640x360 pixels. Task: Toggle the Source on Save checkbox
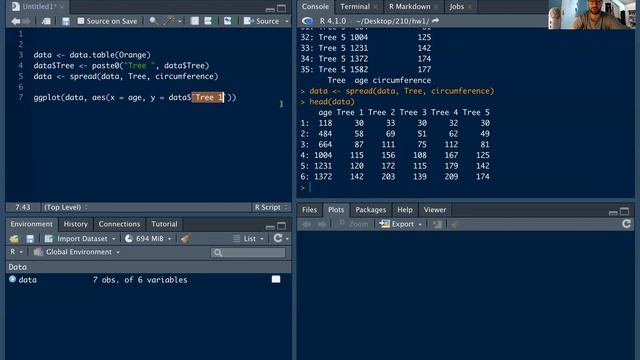81,21
